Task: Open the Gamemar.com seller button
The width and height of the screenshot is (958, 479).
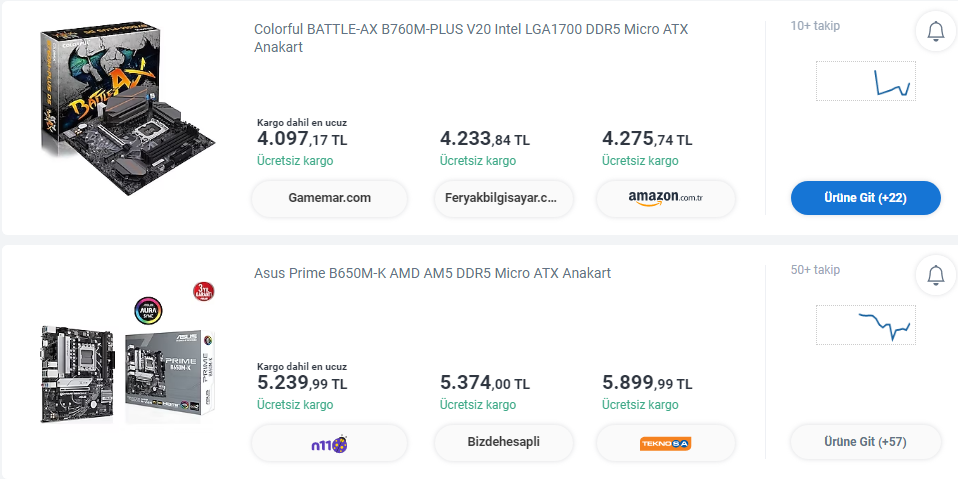Action: 329,198
